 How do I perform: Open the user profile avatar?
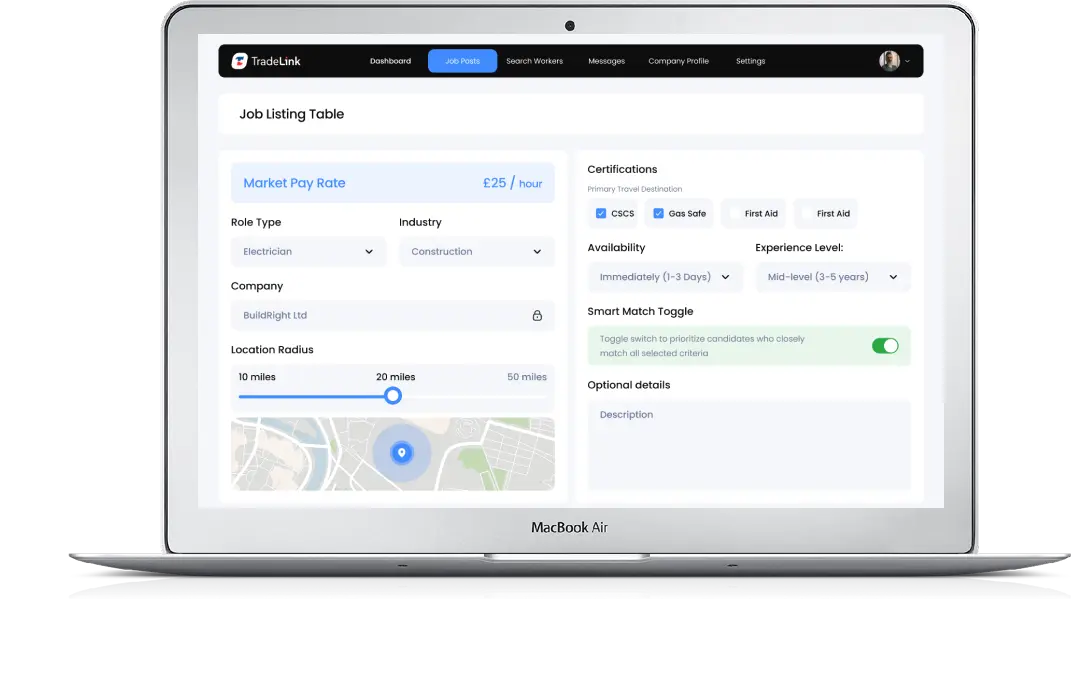tap(888, 61)
